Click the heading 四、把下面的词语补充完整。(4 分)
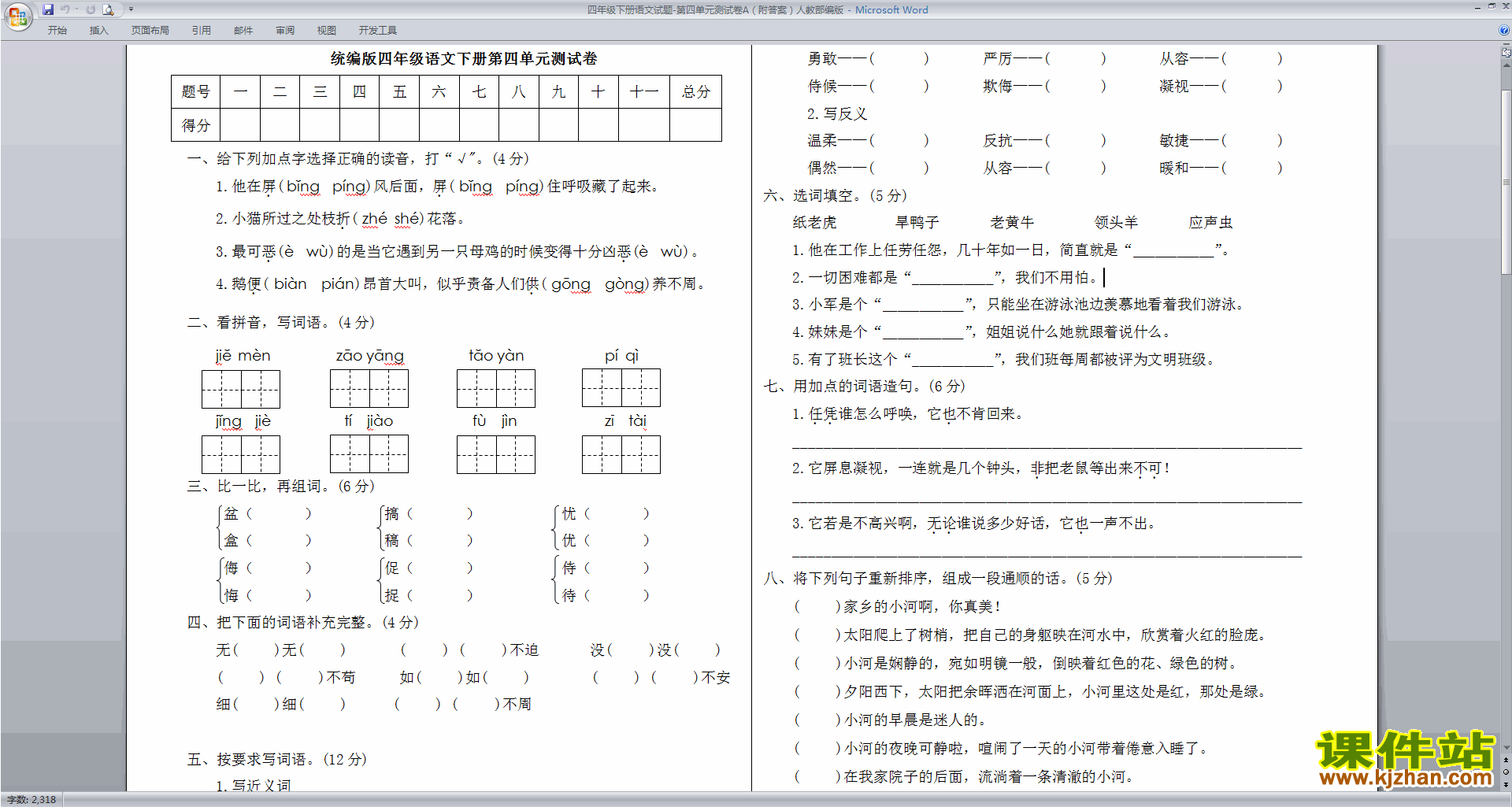1512x807 pixels. [x=303, y=623]
